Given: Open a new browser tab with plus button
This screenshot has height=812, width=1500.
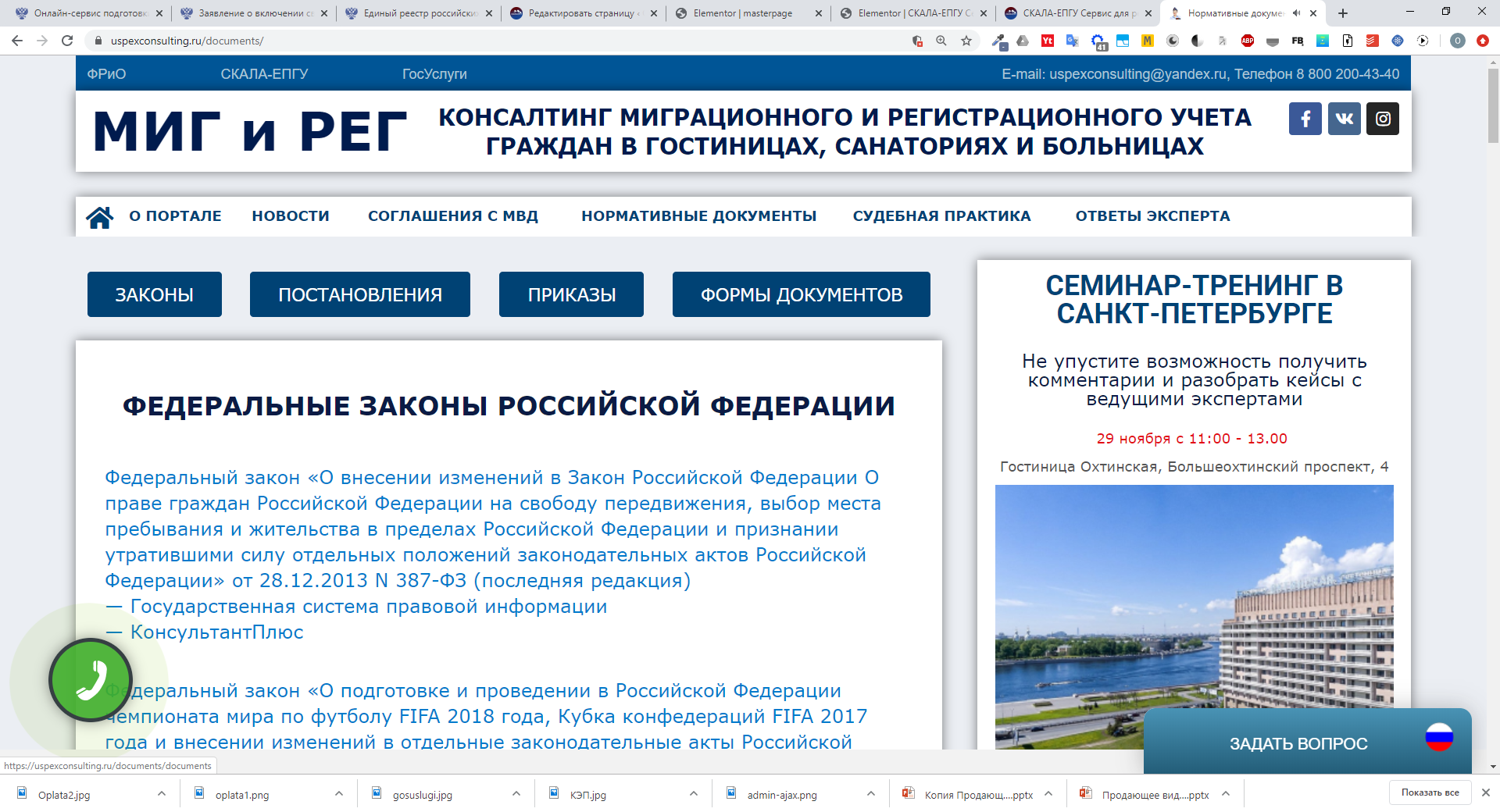Looking at the screenshot, I should point(1343,13).
